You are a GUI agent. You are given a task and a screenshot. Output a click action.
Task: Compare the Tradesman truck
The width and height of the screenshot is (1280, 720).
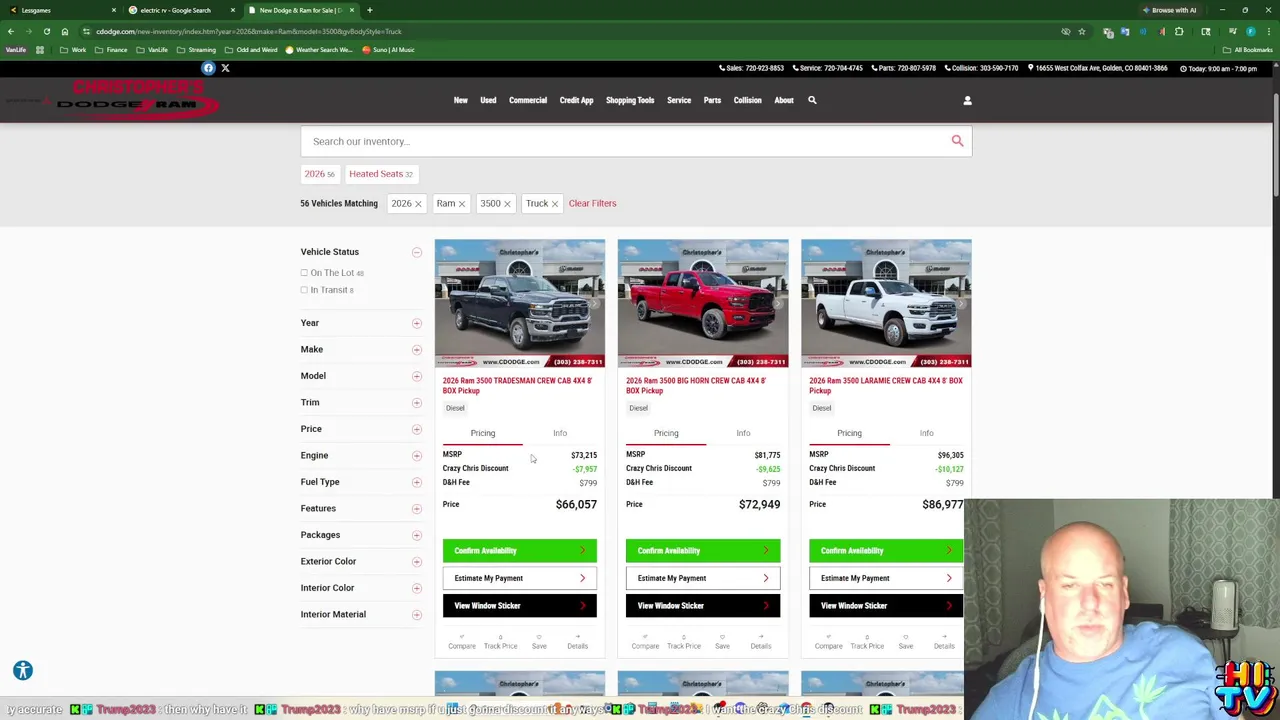click(462, 642)
